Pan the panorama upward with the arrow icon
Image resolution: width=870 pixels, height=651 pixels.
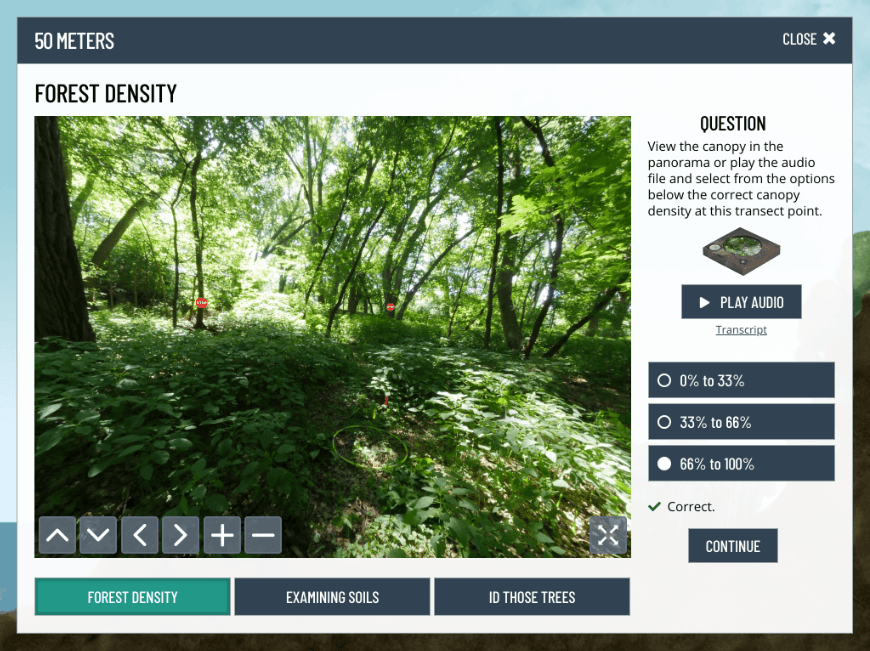pos(57,535)
